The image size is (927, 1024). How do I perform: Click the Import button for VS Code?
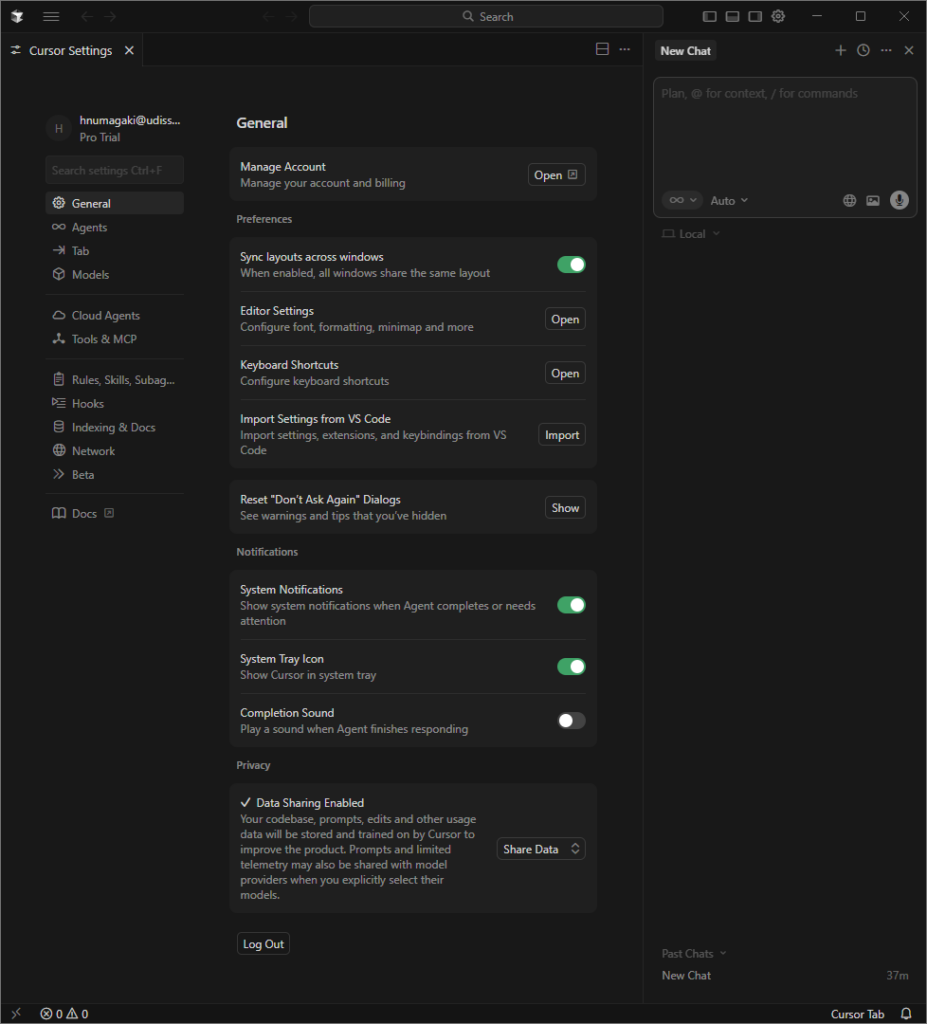pyautogui.click(x=561, y=435)
